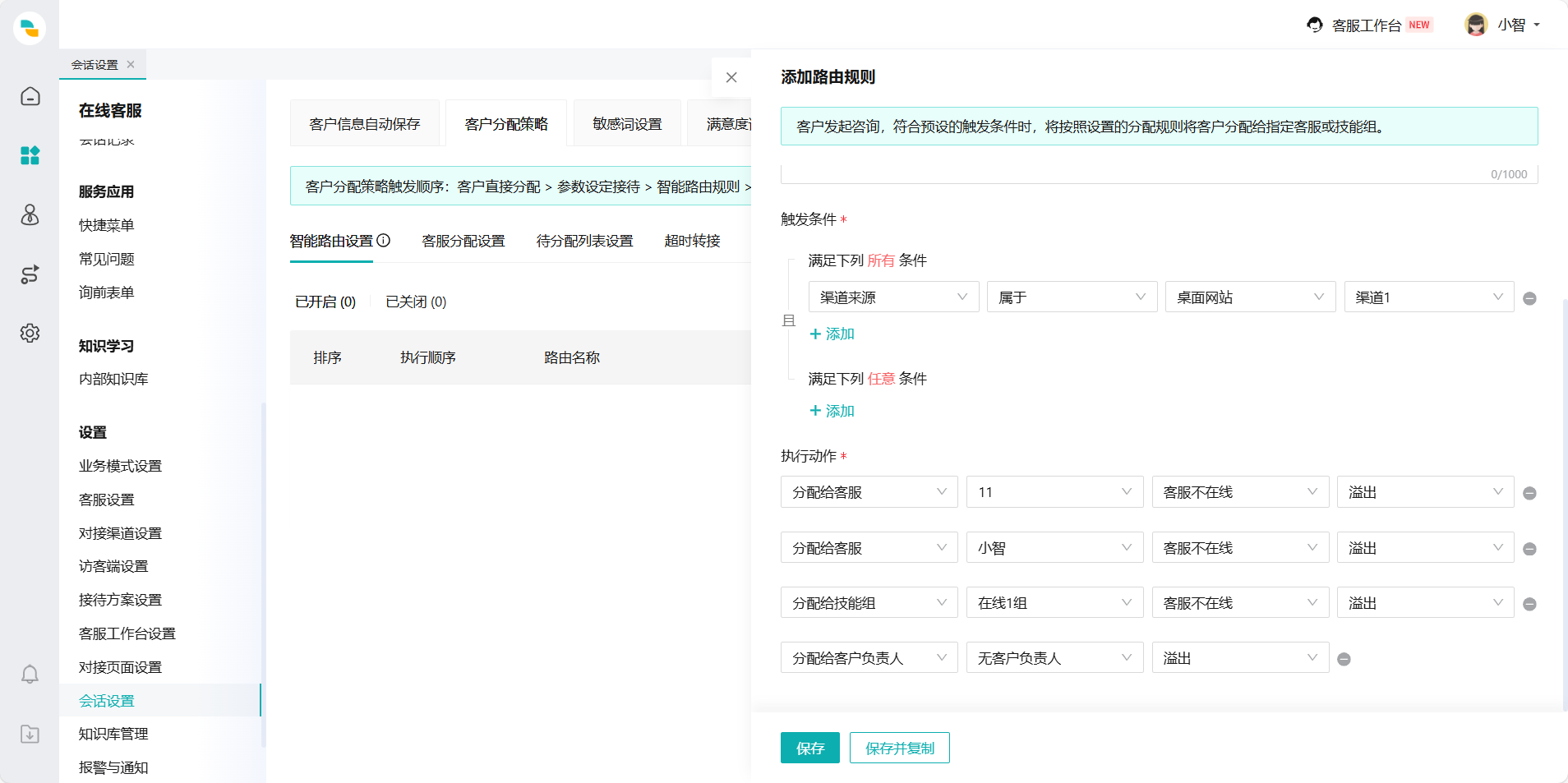Screen dimensions: 1568x783
Task: Delete the 小智 assignment action row
Action: click(x=1529, y=547)
